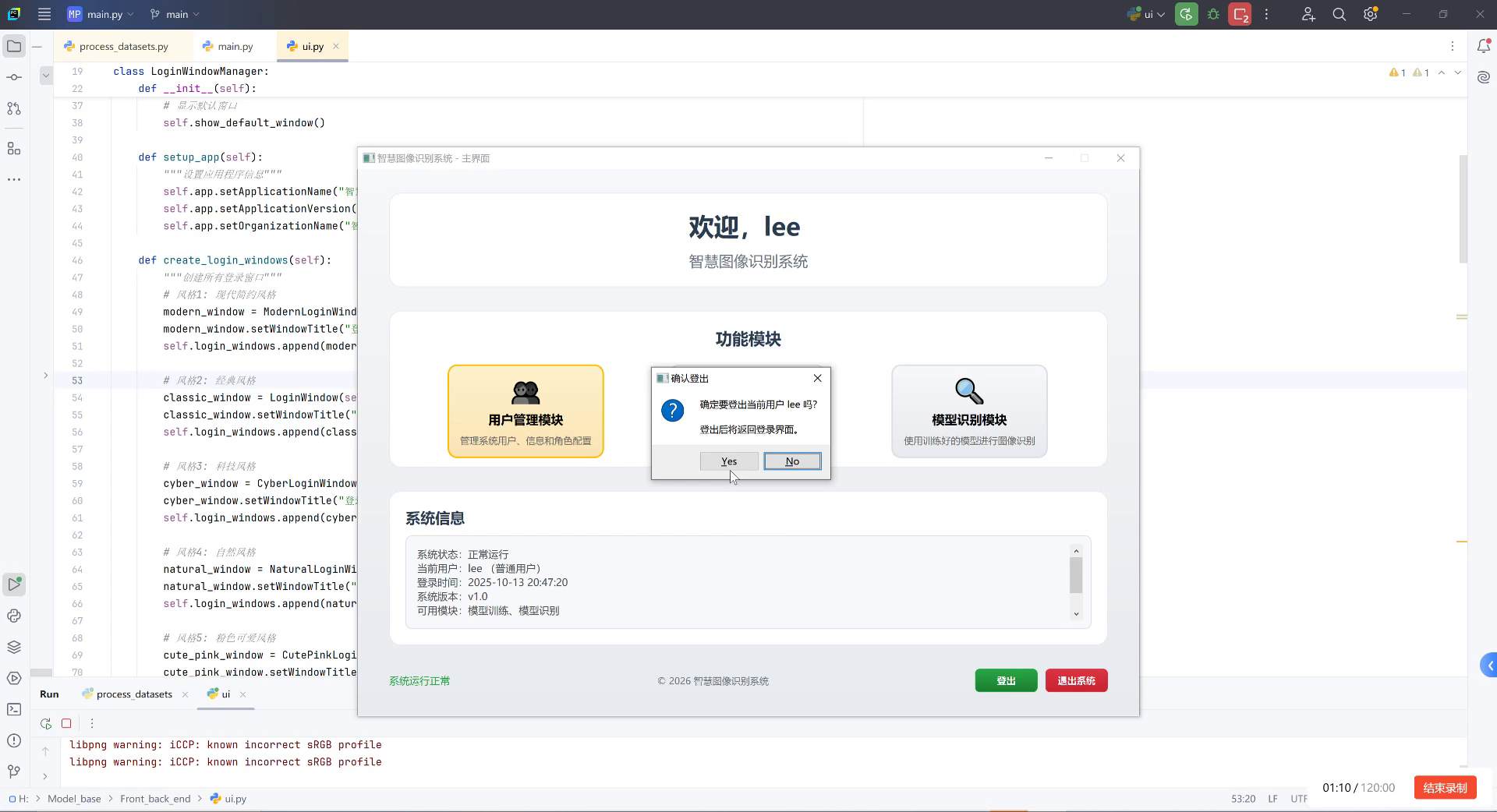Open the Pull Requests tool window icon

[14, 108]
